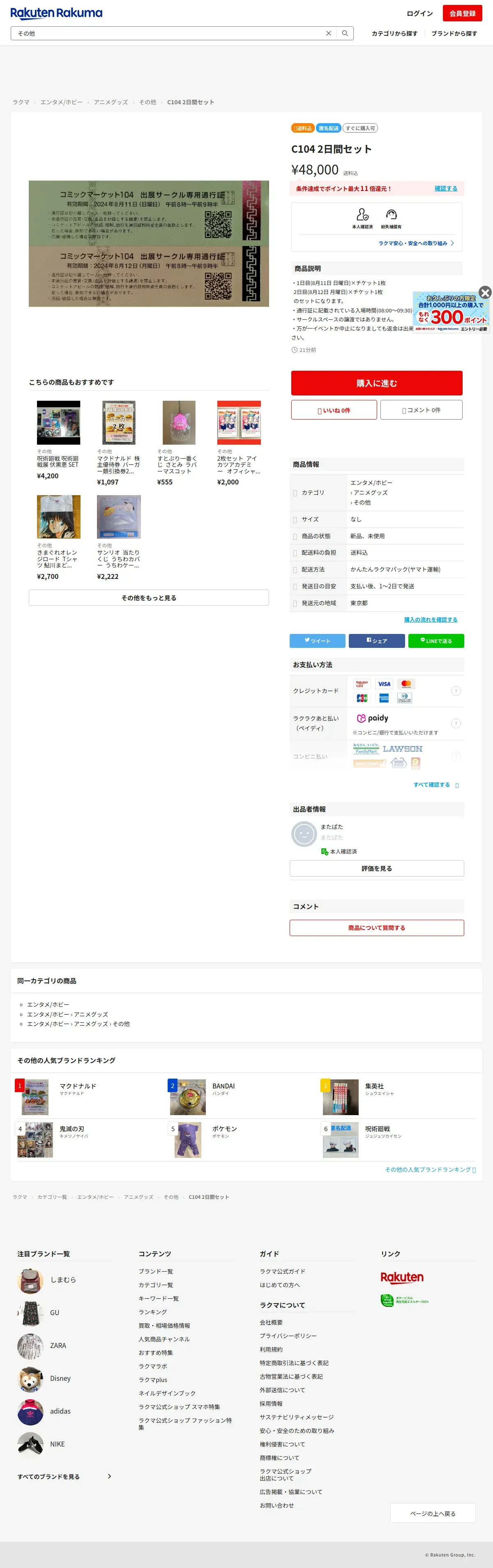Image resolution: width=493 pixels, height=1568 pixels.
Task: Click the Facebook シェア button
Action: coord(377,641)
